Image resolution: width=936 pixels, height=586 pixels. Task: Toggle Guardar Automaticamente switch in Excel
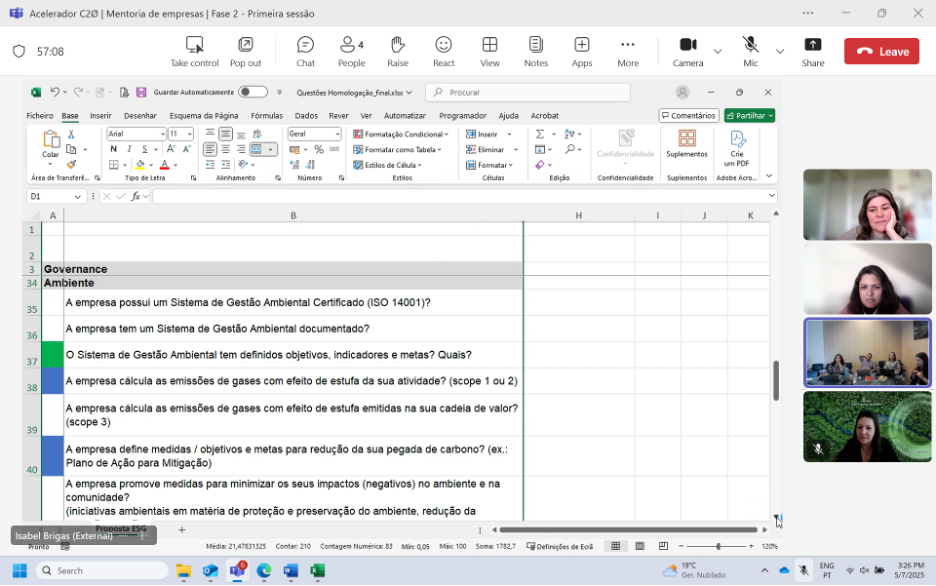[x=252, y=92]
